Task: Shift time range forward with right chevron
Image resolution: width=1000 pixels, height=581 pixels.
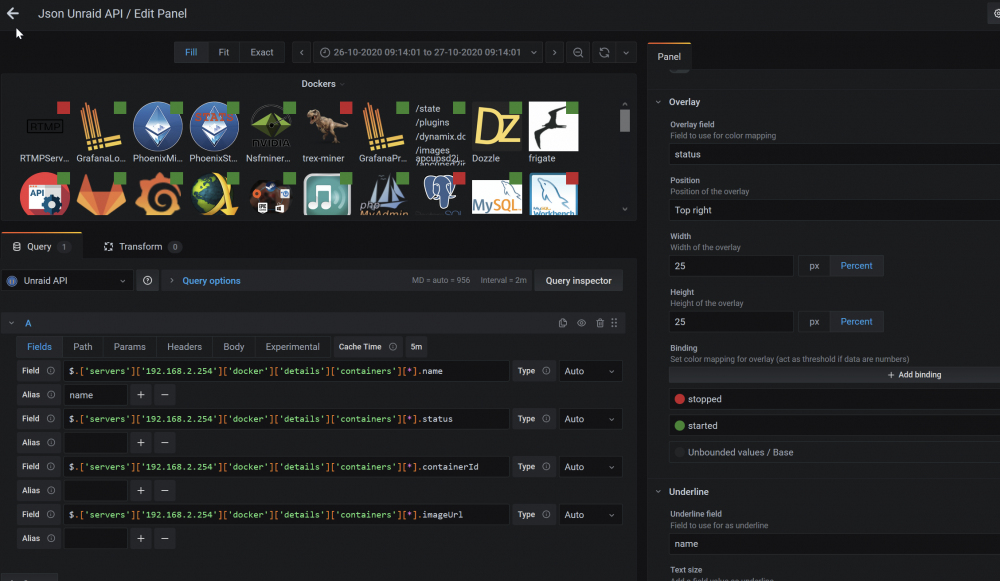Action: click(x=554, y=52)
